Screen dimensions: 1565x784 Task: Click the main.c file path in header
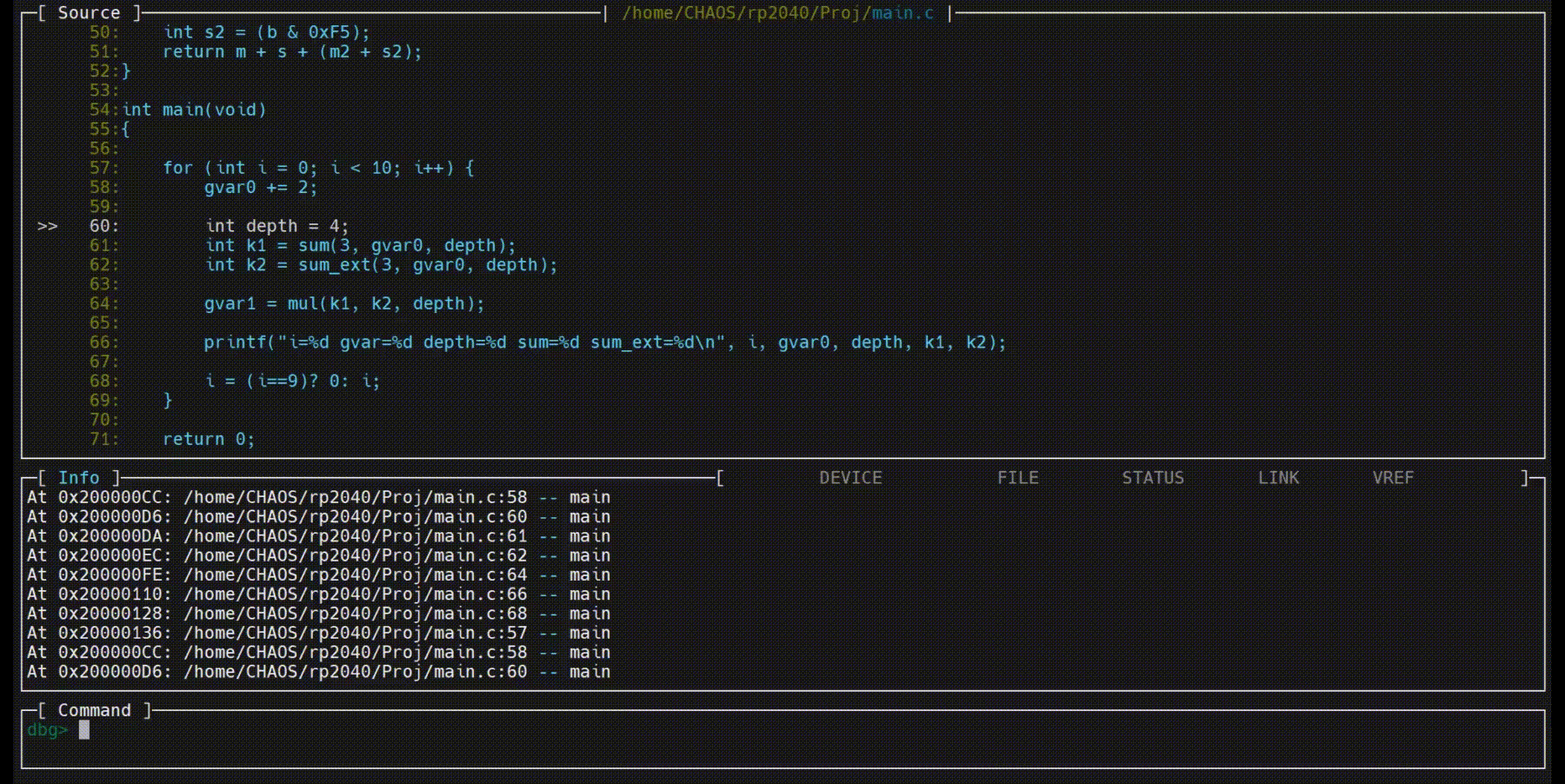[x=777, y=13]
